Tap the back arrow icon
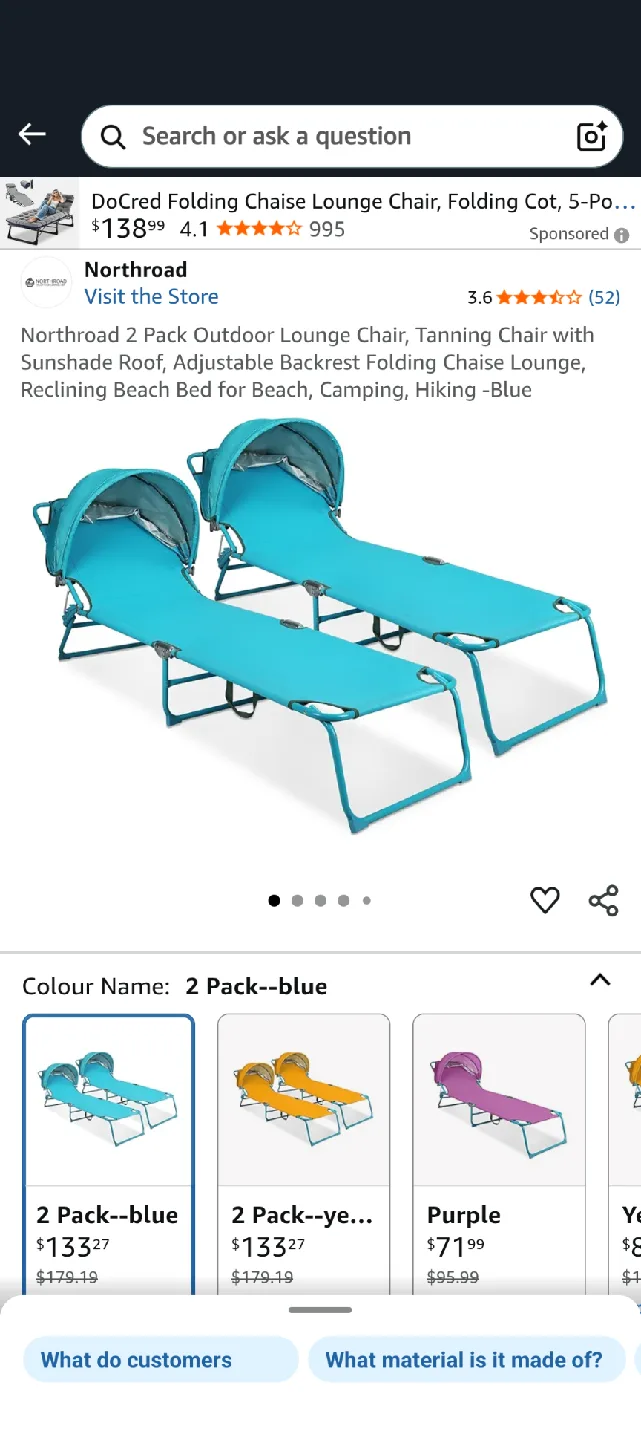Image resolution: width=641 pixels, height=1440 pixels. click(32, 135)
